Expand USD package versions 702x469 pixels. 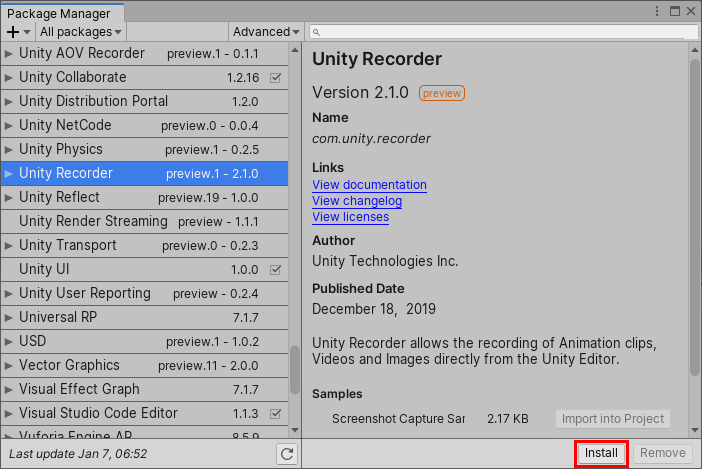pos(9,341)
